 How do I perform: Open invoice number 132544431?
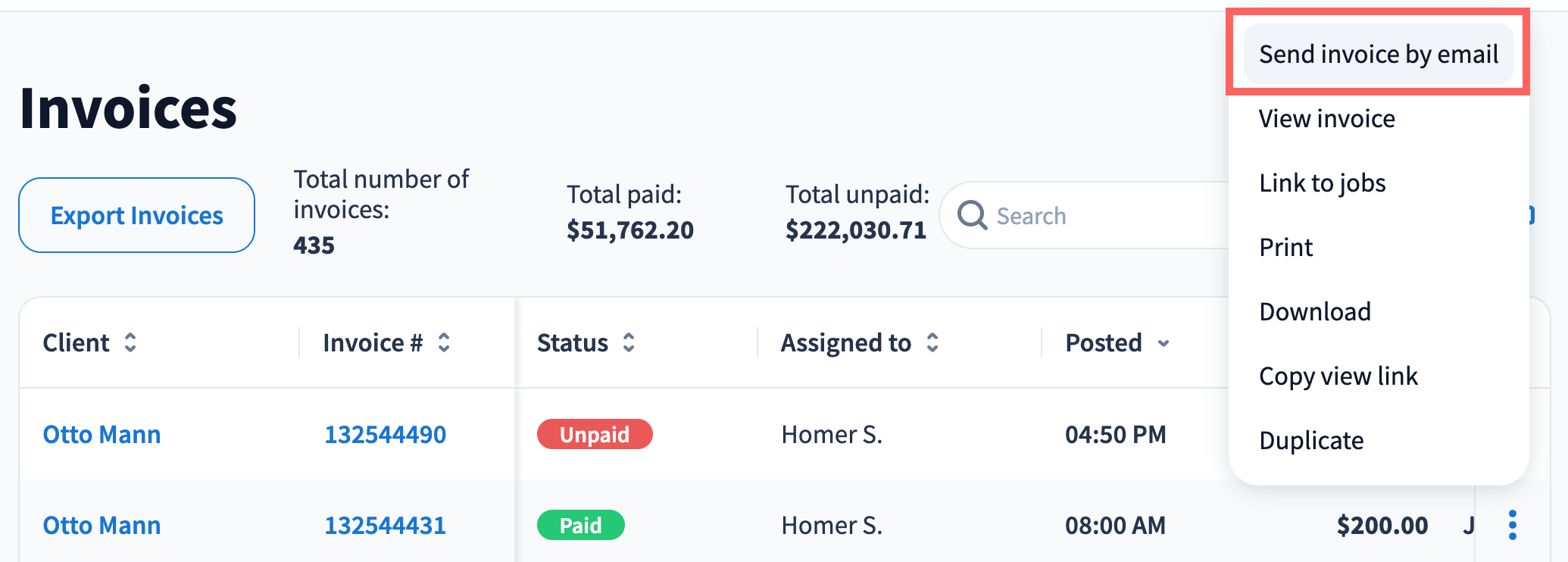(x=385, y=526)
